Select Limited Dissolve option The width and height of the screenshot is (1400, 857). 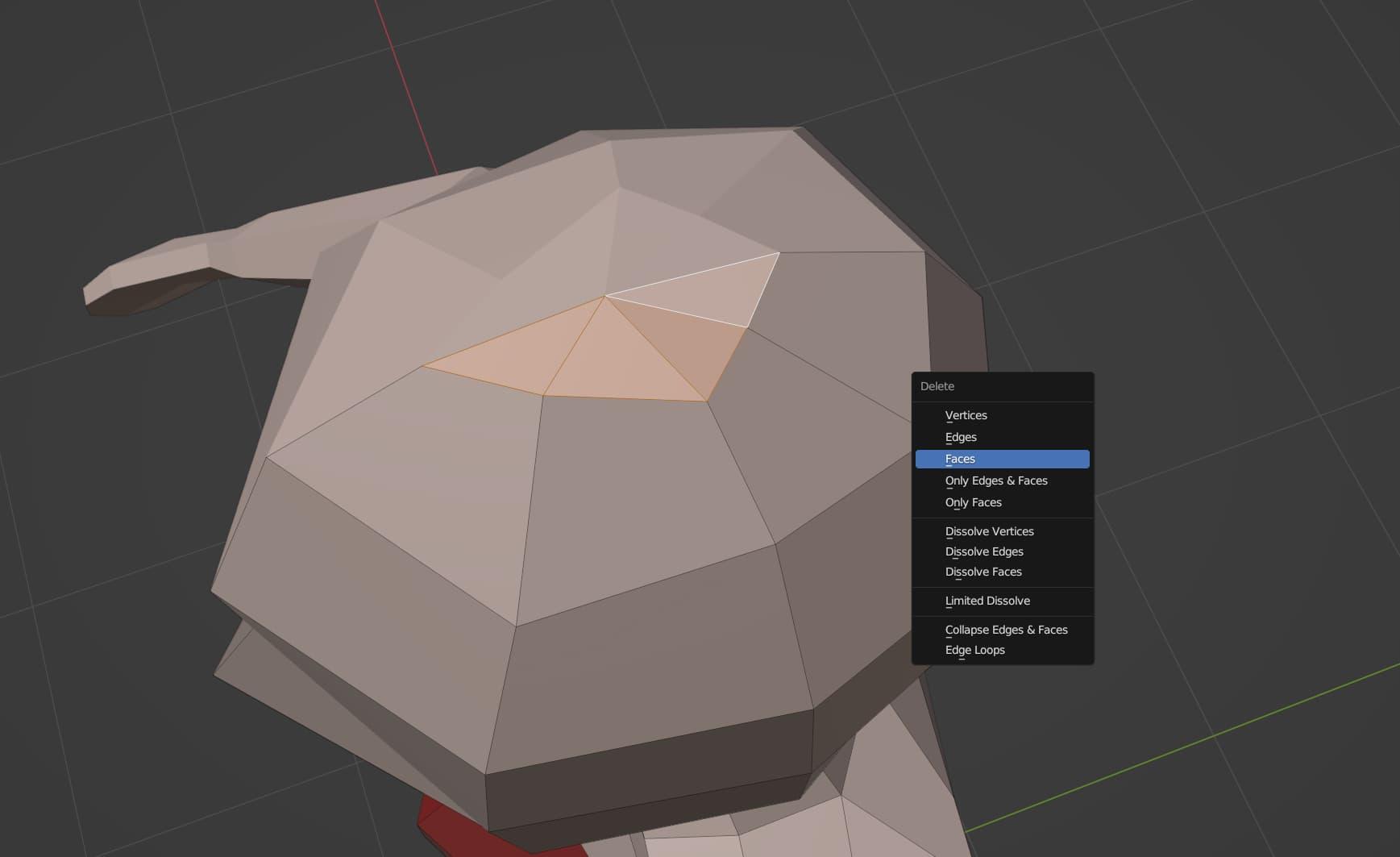[x=1002, y=601]
